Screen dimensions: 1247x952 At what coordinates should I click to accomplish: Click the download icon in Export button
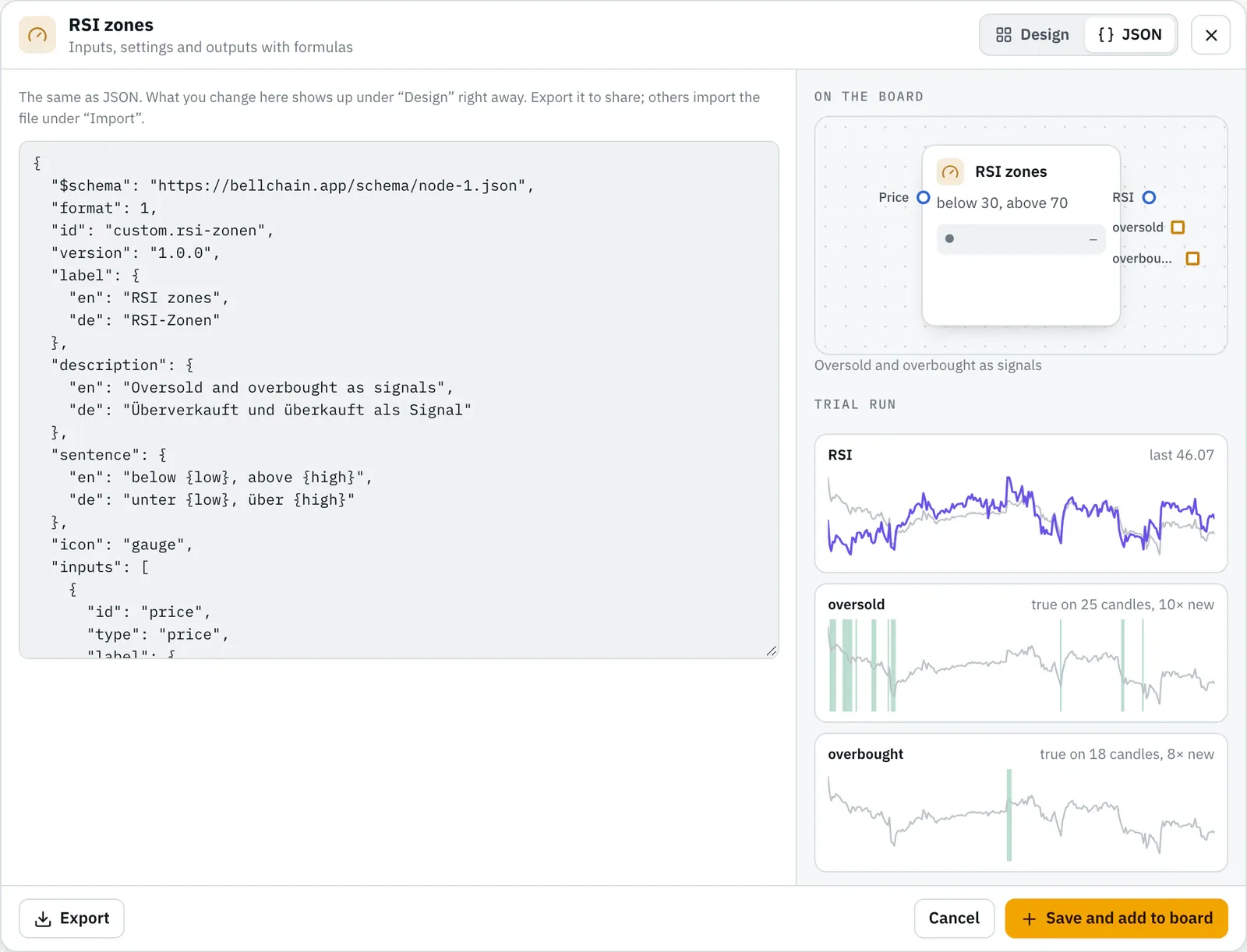point(44,919)
